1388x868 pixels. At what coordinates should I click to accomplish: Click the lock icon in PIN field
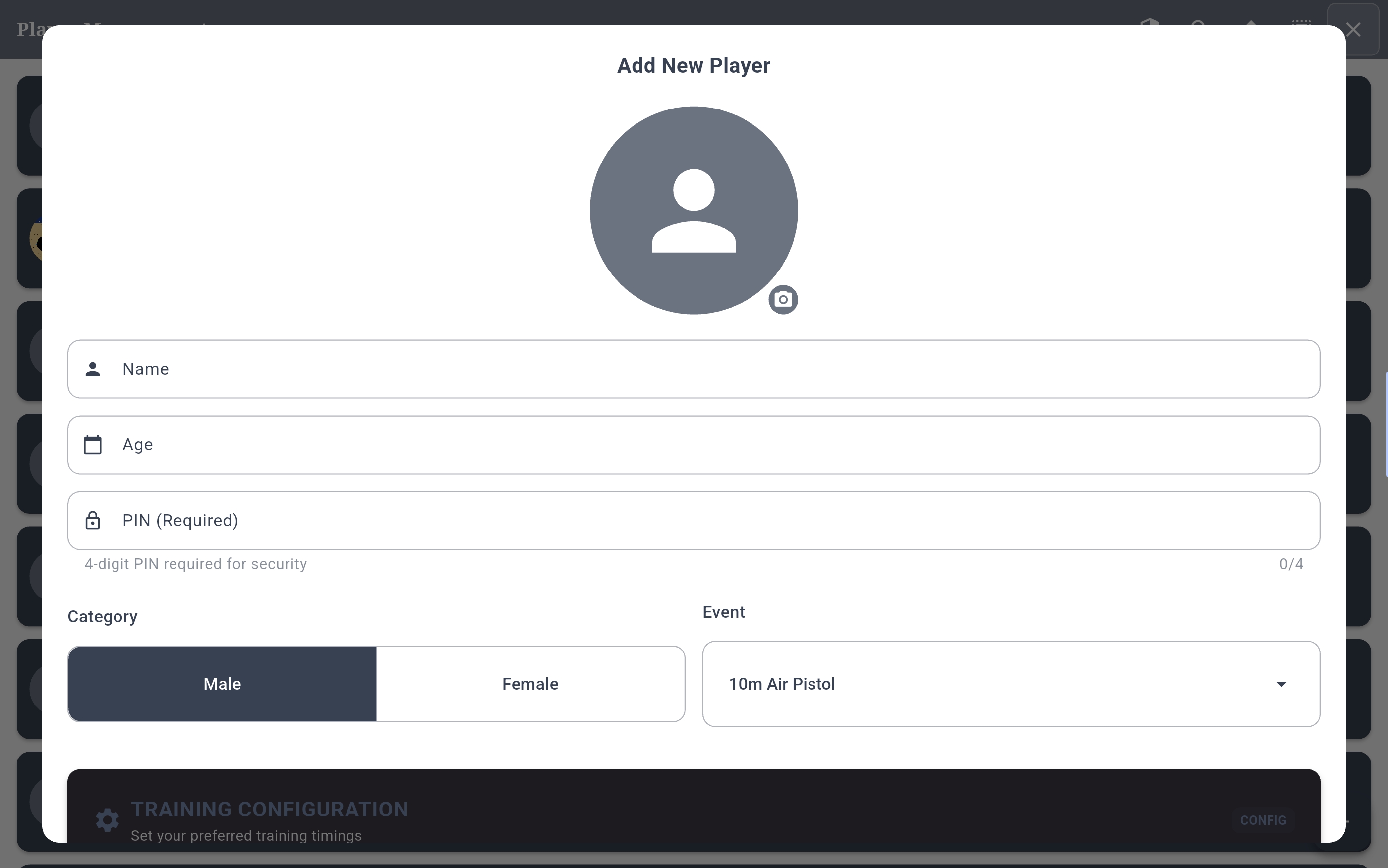(x=93, y=521)
